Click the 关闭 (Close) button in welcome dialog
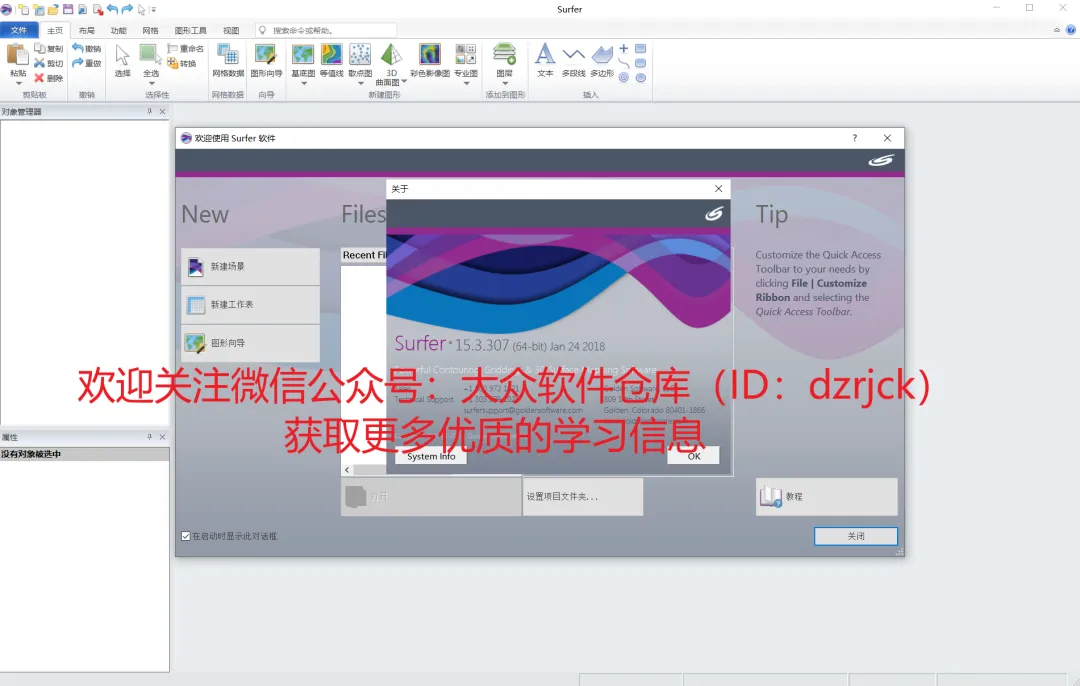1080x686 pixels. point(855,536)
